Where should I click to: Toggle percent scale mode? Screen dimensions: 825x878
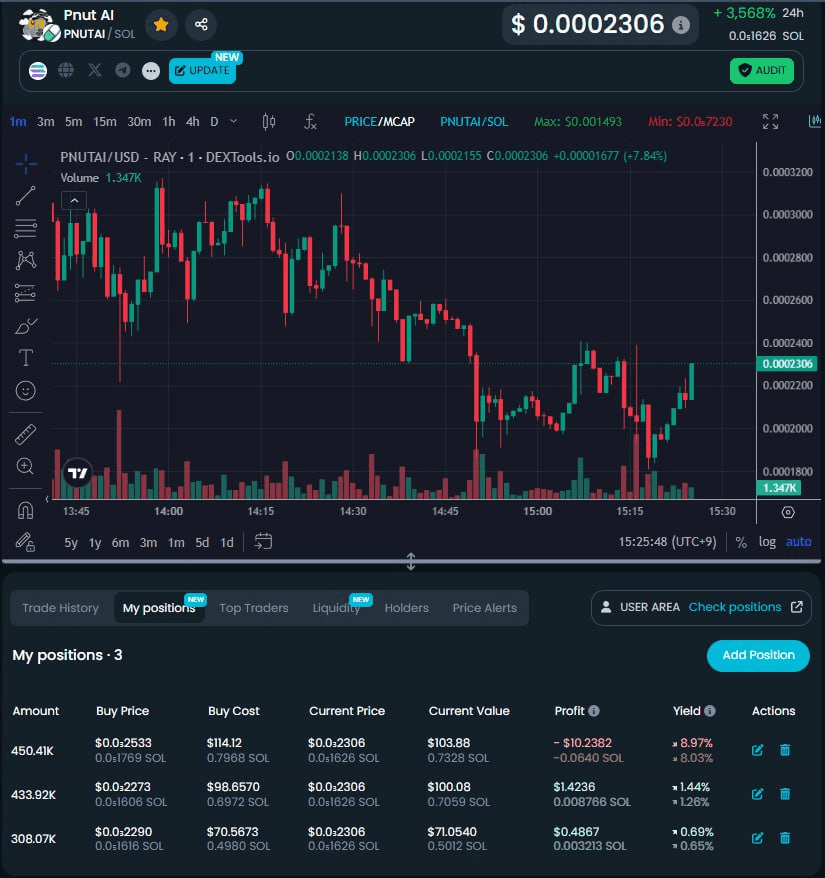pyautogui.click(x=741, y=542)
